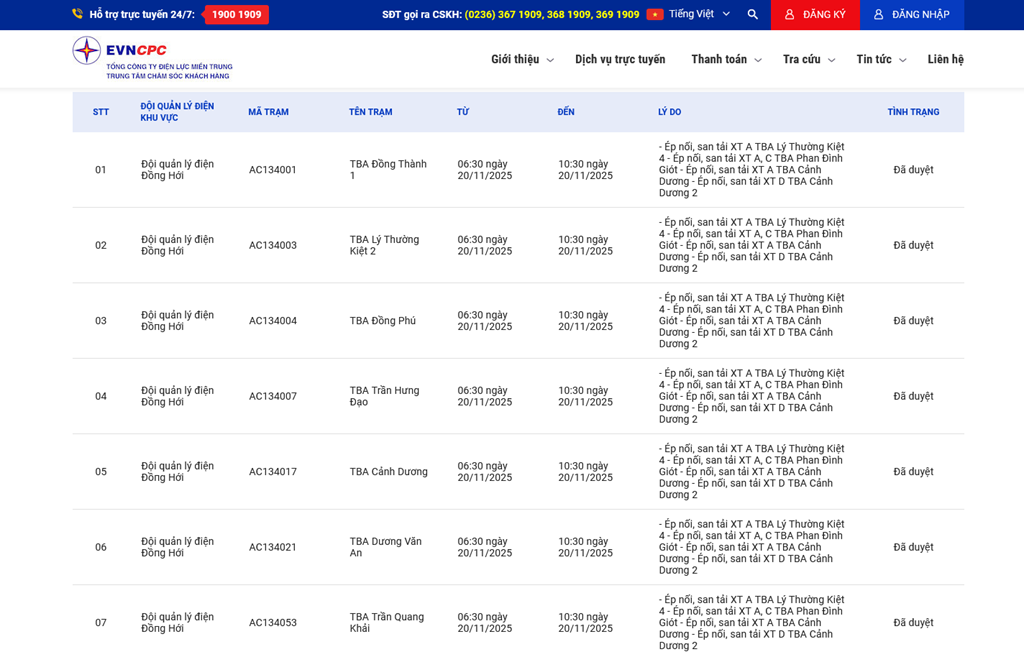Click the Tình trạng column header
This screenshot has width=1024, height=657.
(x=913, y=112)
